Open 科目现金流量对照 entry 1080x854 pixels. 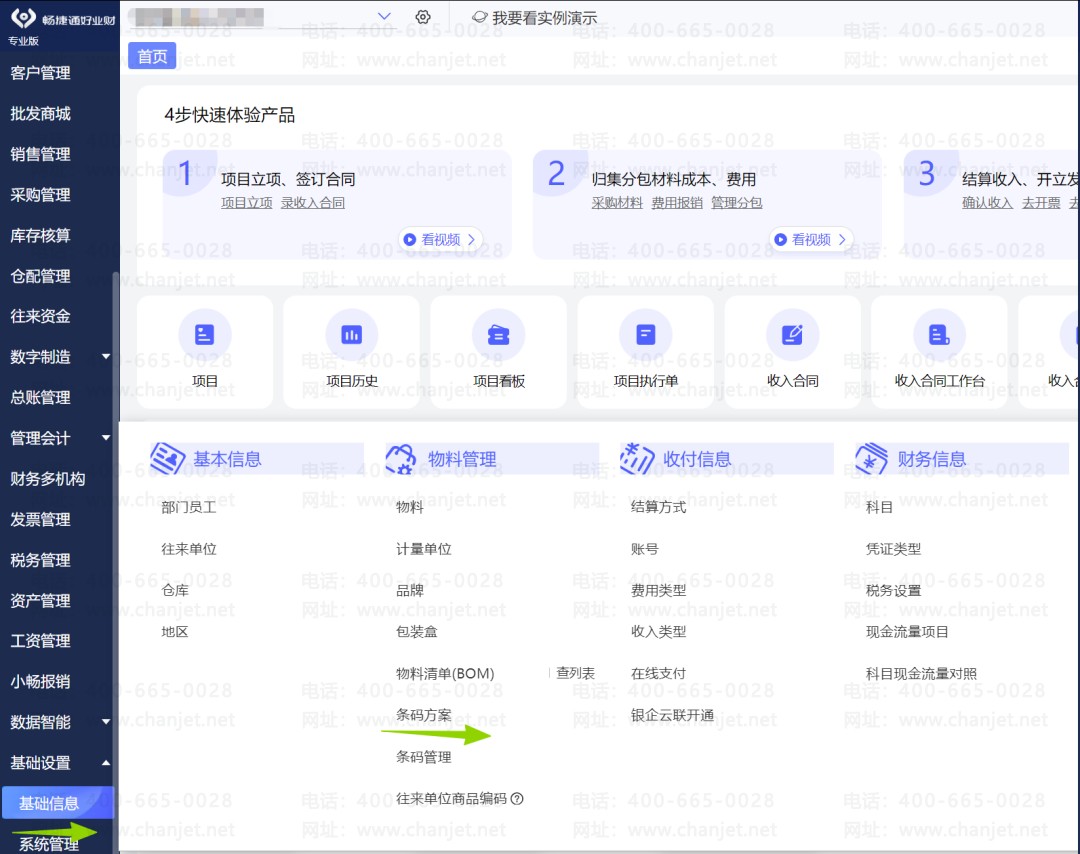[922, 674]
